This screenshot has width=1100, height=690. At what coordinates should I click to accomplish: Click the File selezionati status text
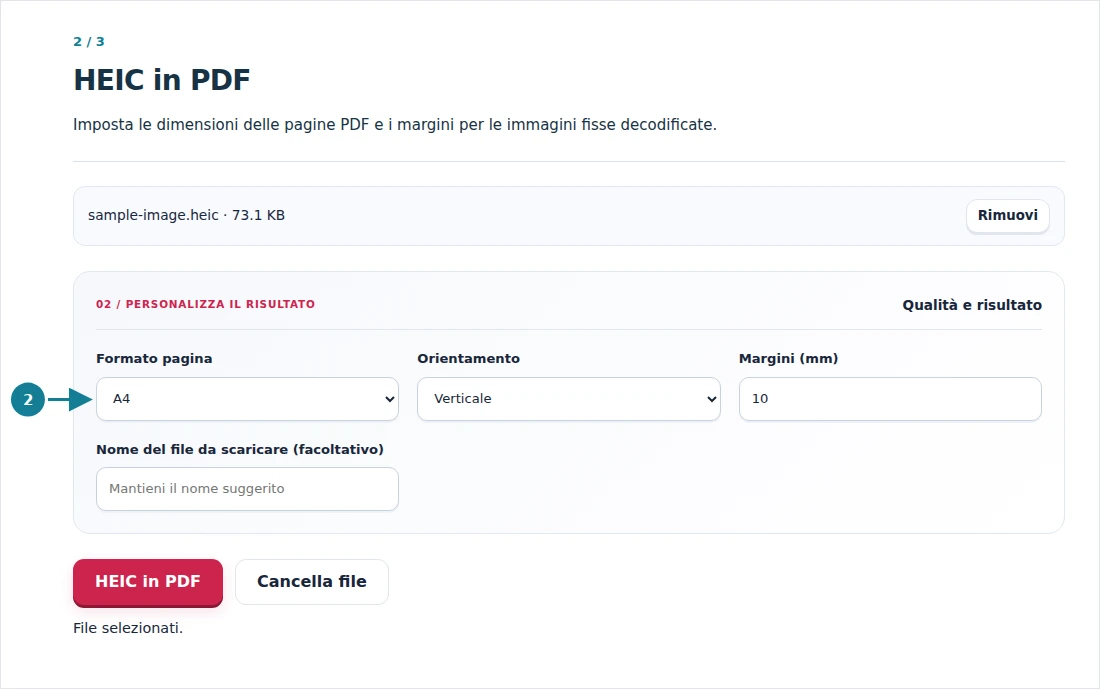pyautogui.click(x=128, y=628)
